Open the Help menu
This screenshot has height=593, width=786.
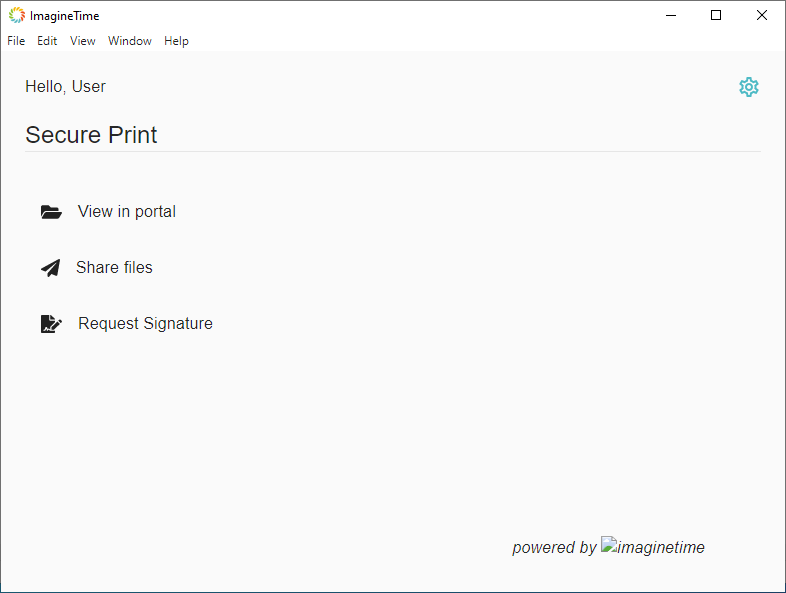[x=176, y=41]
